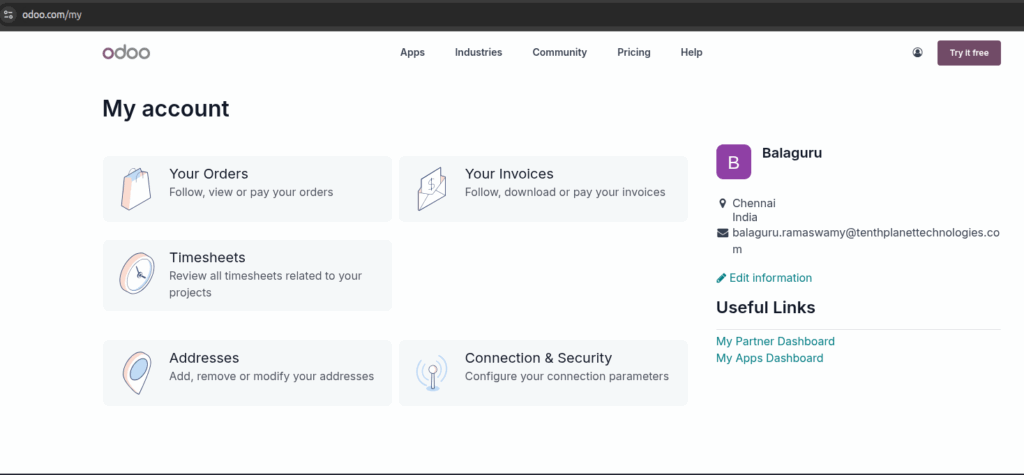The height and width of the screenshot is (475, 1024).
Task: Click the balaguru.ramaswamy email address text
Action: pos(866,240)
